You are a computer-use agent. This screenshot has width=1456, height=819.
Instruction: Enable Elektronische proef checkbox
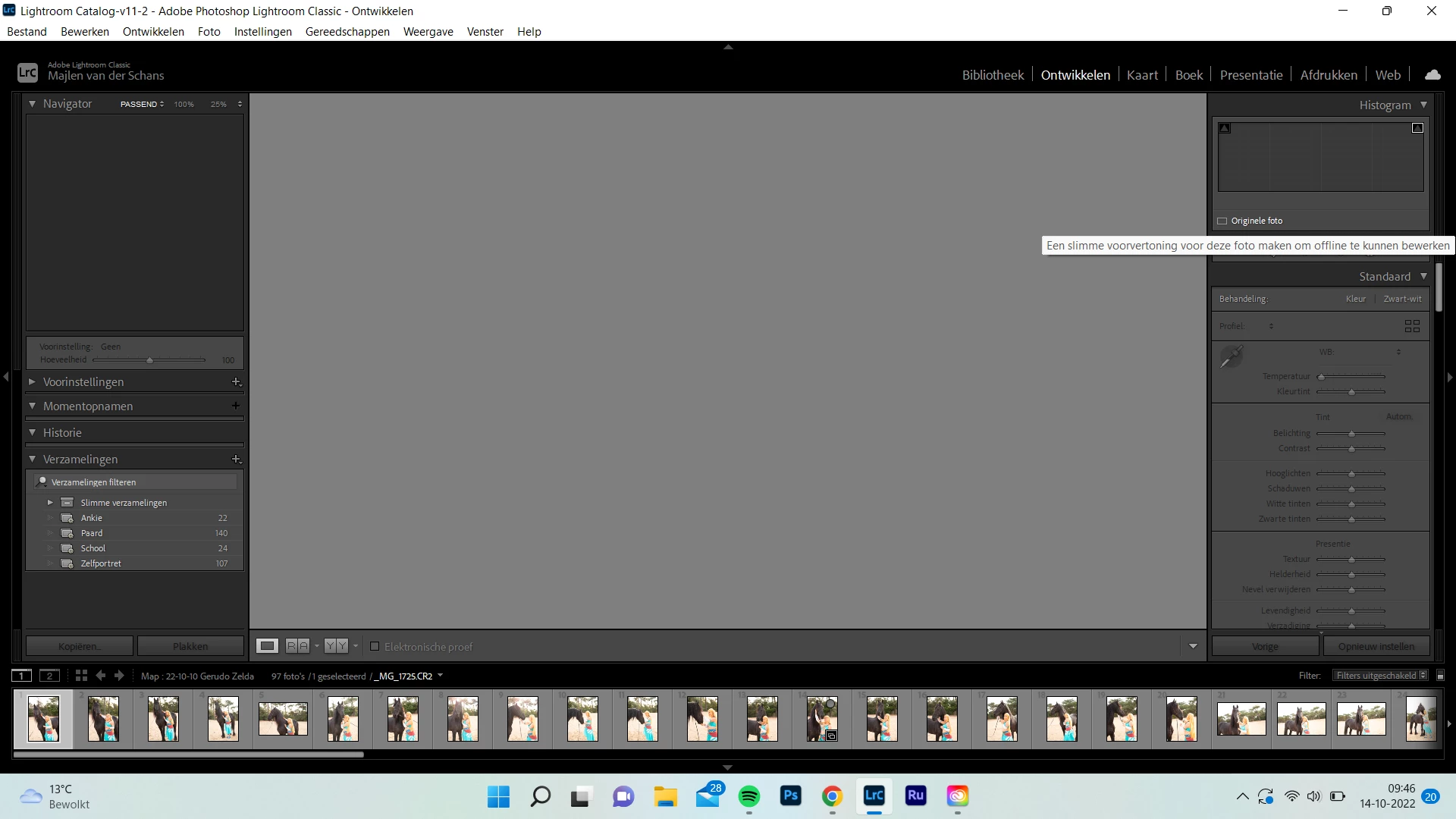[375, 647]
